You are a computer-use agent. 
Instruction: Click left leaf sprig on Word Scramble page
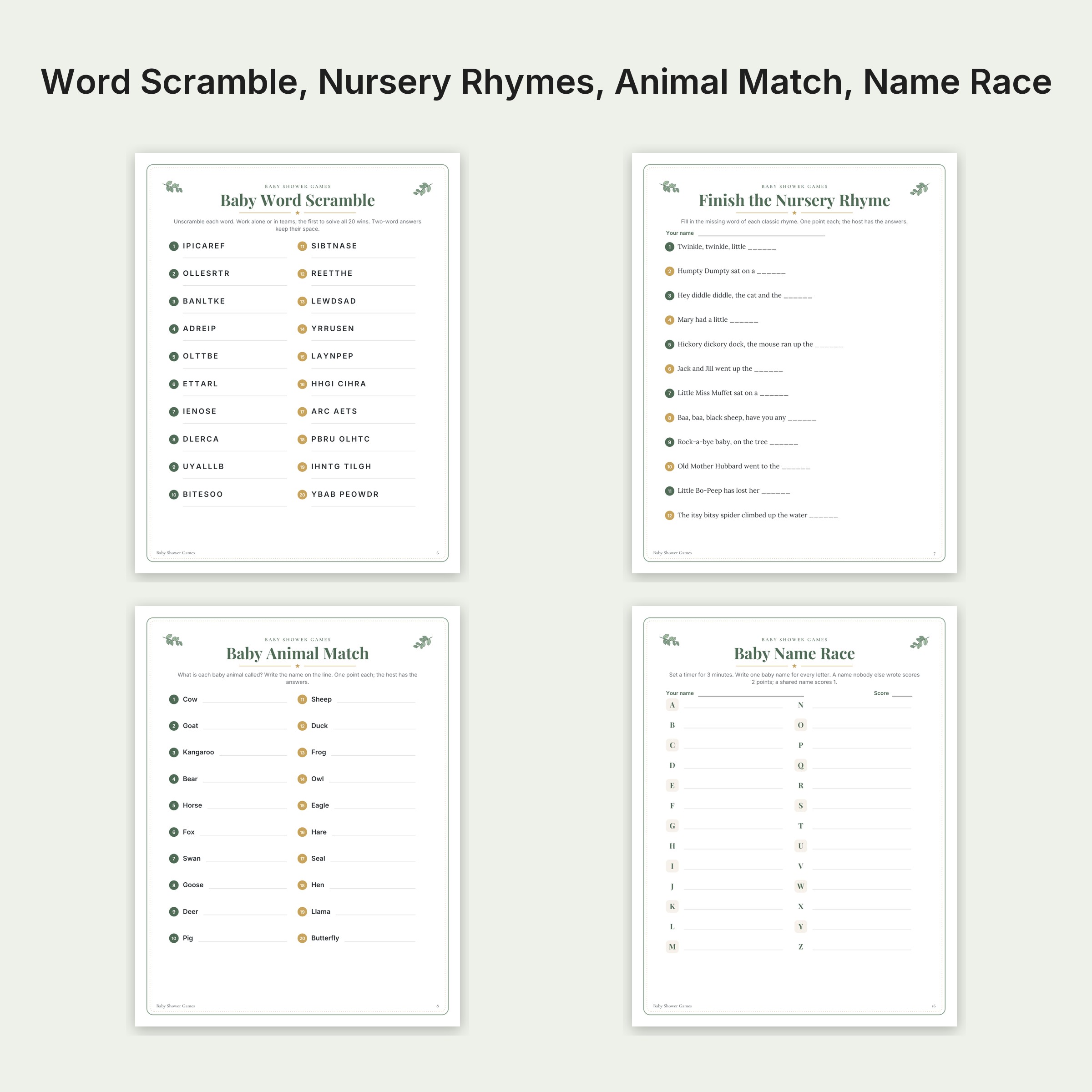[173, 187]
